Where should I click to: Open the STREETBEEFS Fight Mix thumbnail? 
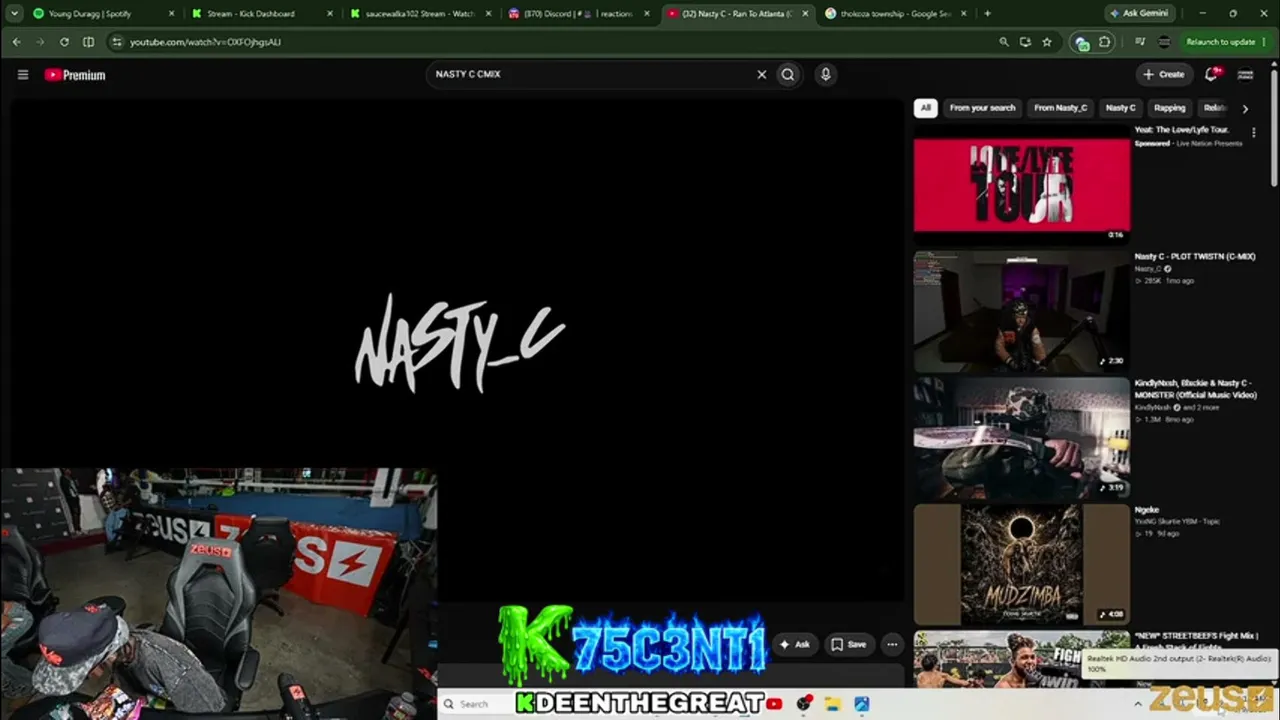(1021, 660)
